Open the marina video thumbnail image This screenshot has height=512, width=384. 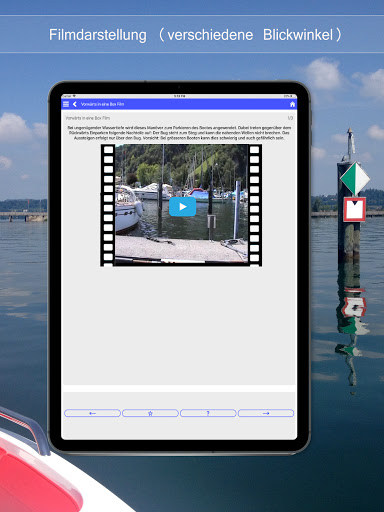[x=181, y=205]
